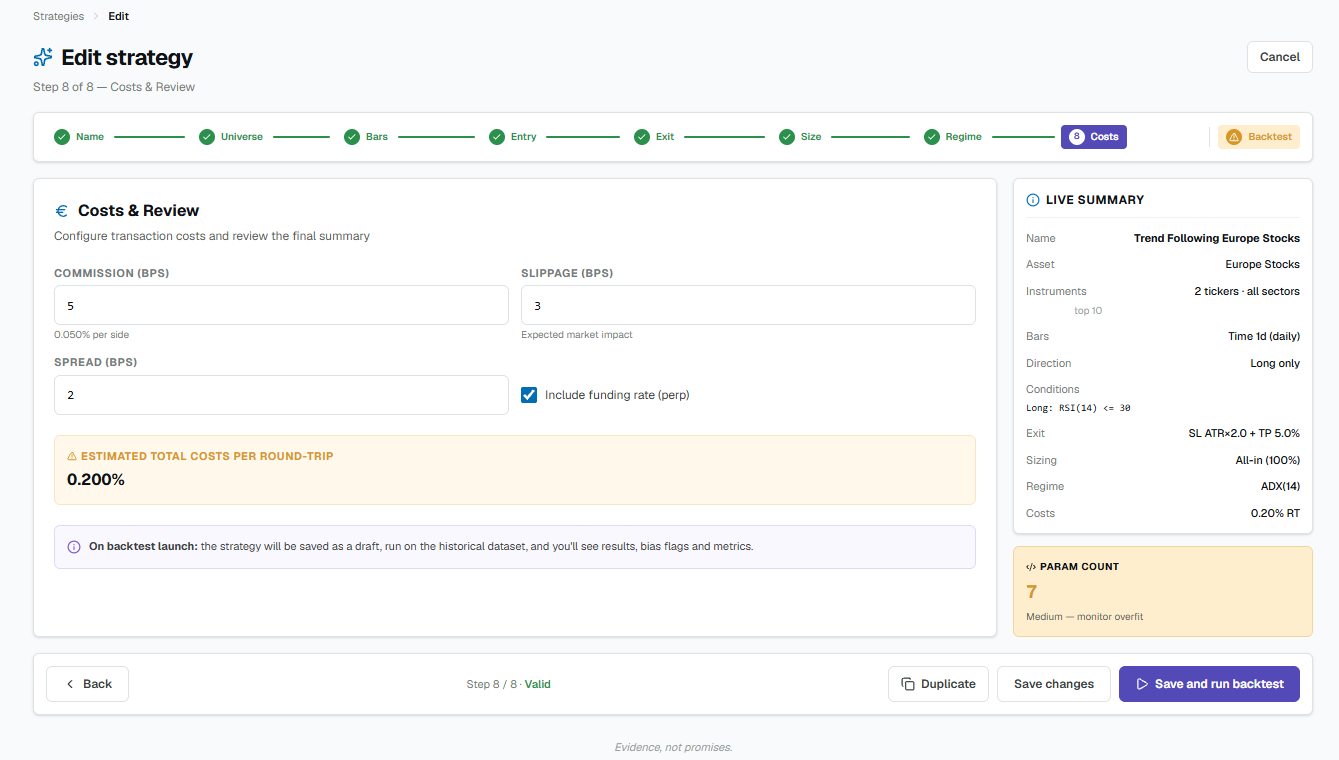The width and height of the screenshot is (1339, 760).
Task: Focus the Spread (bps) input field
Action: tap(281, 395)
